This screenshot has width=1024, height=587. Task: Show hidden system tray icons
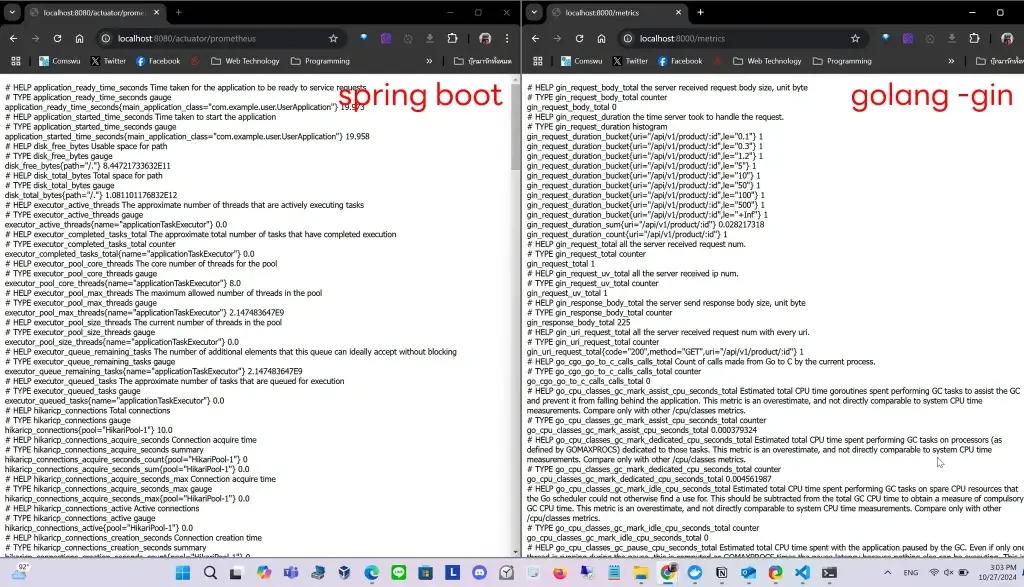(x=888, y=573)
